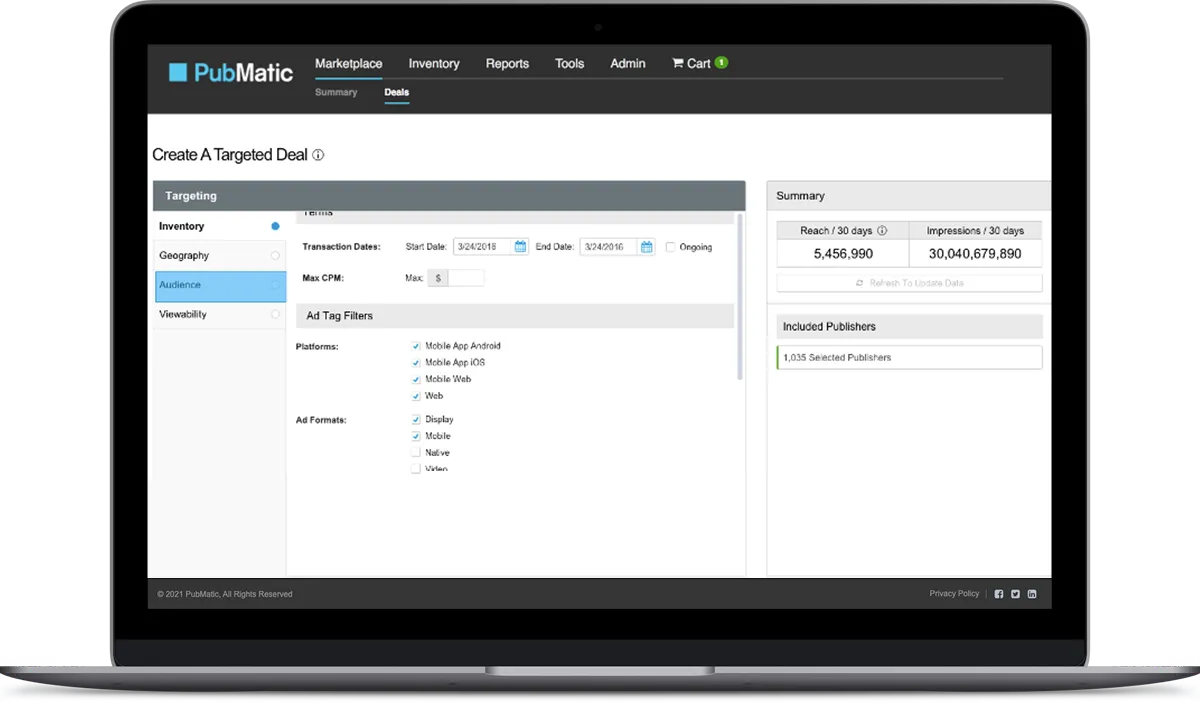Click info icon beside Create A Targeted Deal
The height and width of the screenshot is (703, 1200).
click(318, 155)
